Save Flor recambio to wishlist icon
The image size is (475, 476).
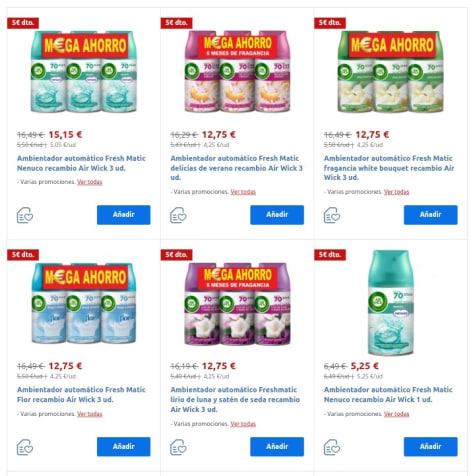point(25,447)
